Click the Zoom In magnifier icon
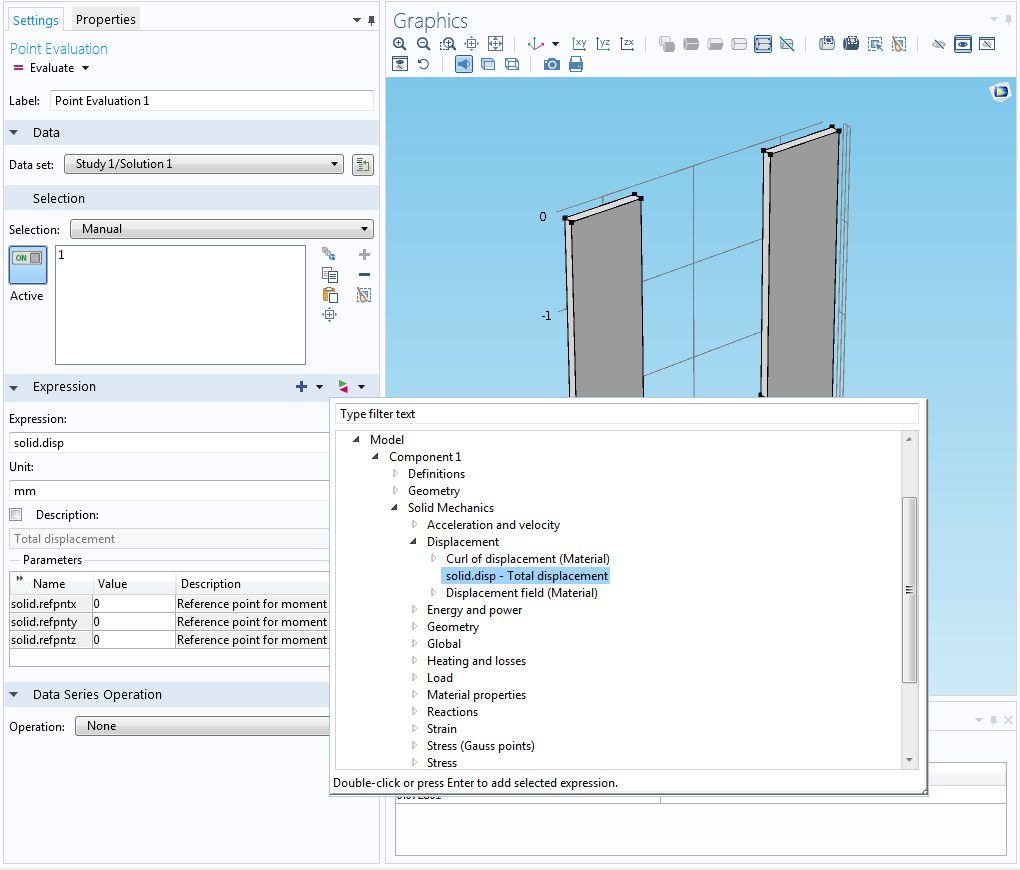Image resolution: width=1020 pixels, height=870 pixels. 400,44
